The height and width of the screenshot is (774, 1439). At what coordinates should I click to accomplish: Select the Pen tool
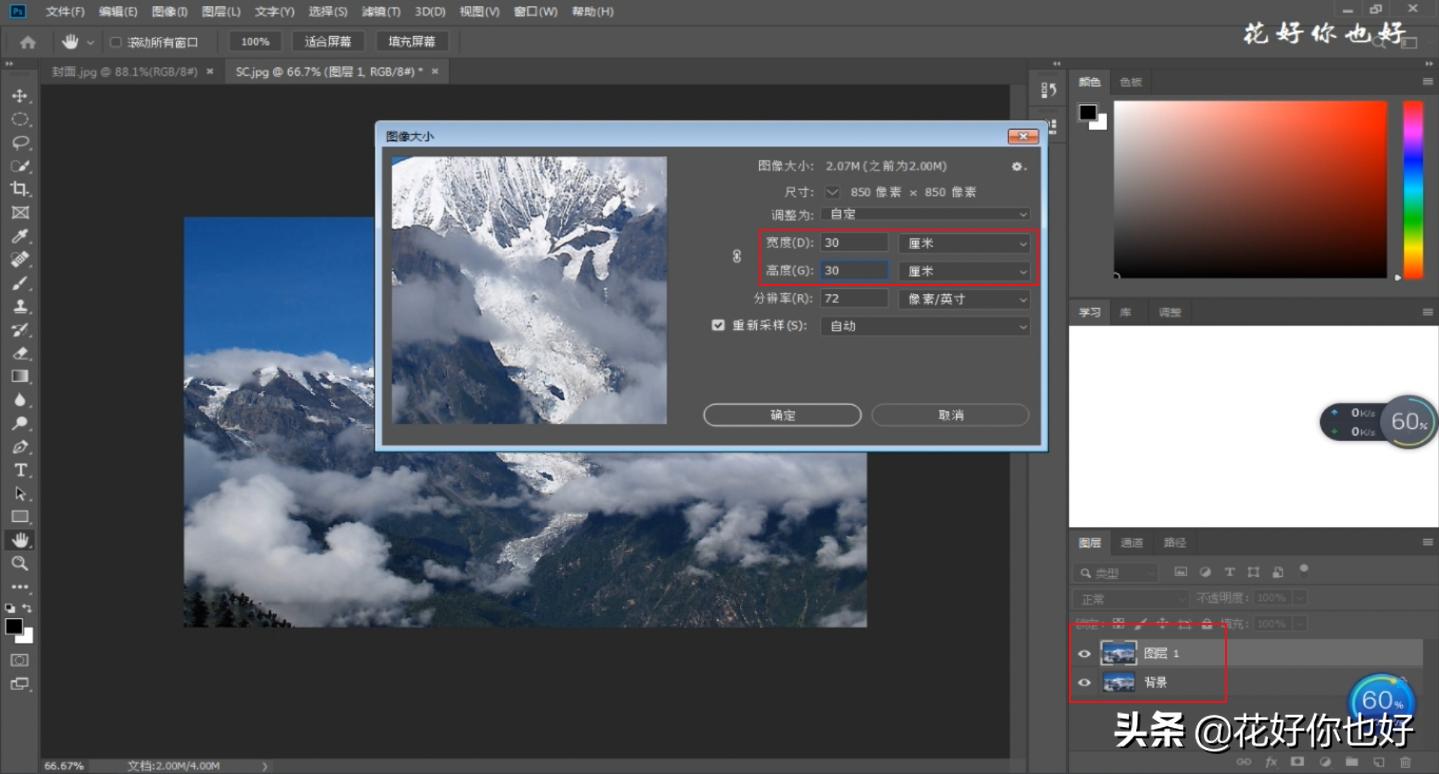pyautogui.click(x=19, y=447)
